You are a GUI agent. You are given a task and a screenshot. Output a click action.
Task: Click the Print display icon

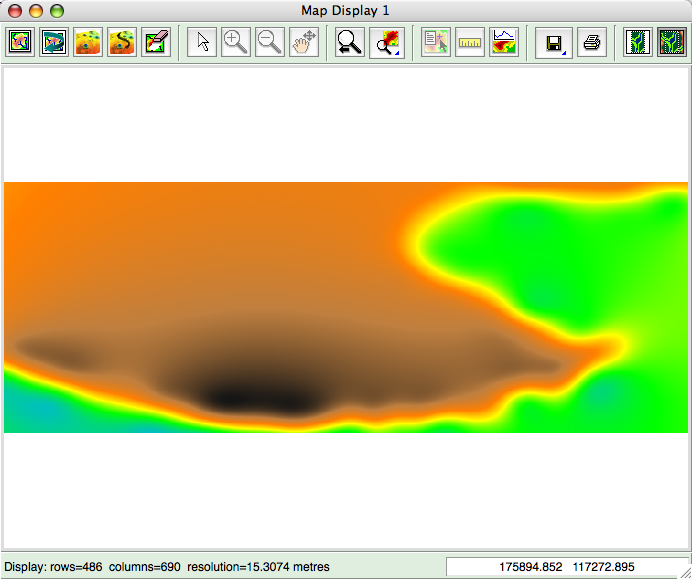click(x=591, y=42)
